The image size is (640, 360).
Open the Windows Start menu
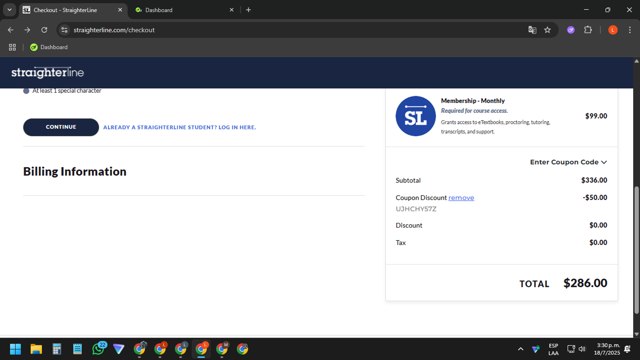point(16,349)
